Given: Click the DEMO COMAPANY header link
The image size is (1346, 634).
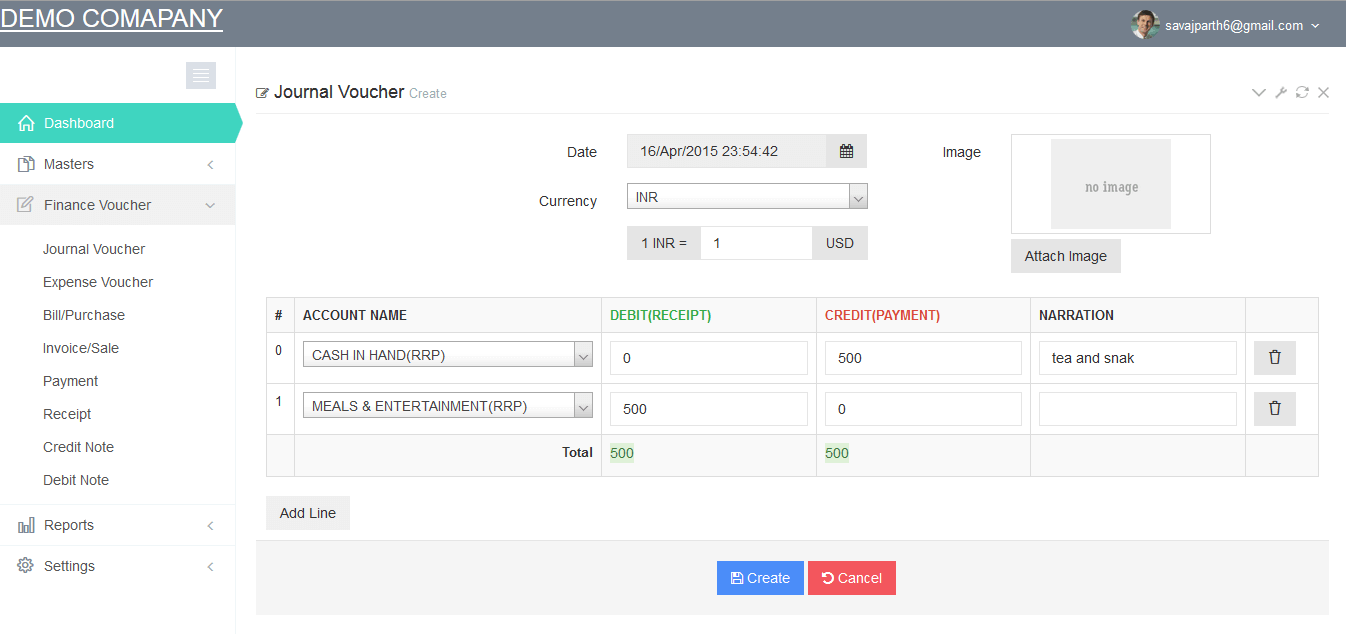Looking at the screenshot, I should click(111, 18).
